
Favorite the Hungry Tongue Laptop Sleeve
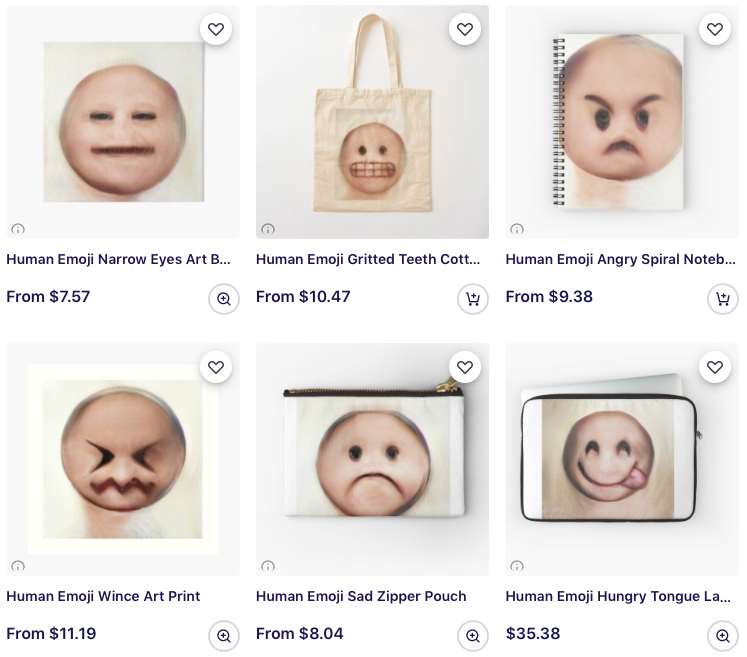click(715, 368)
